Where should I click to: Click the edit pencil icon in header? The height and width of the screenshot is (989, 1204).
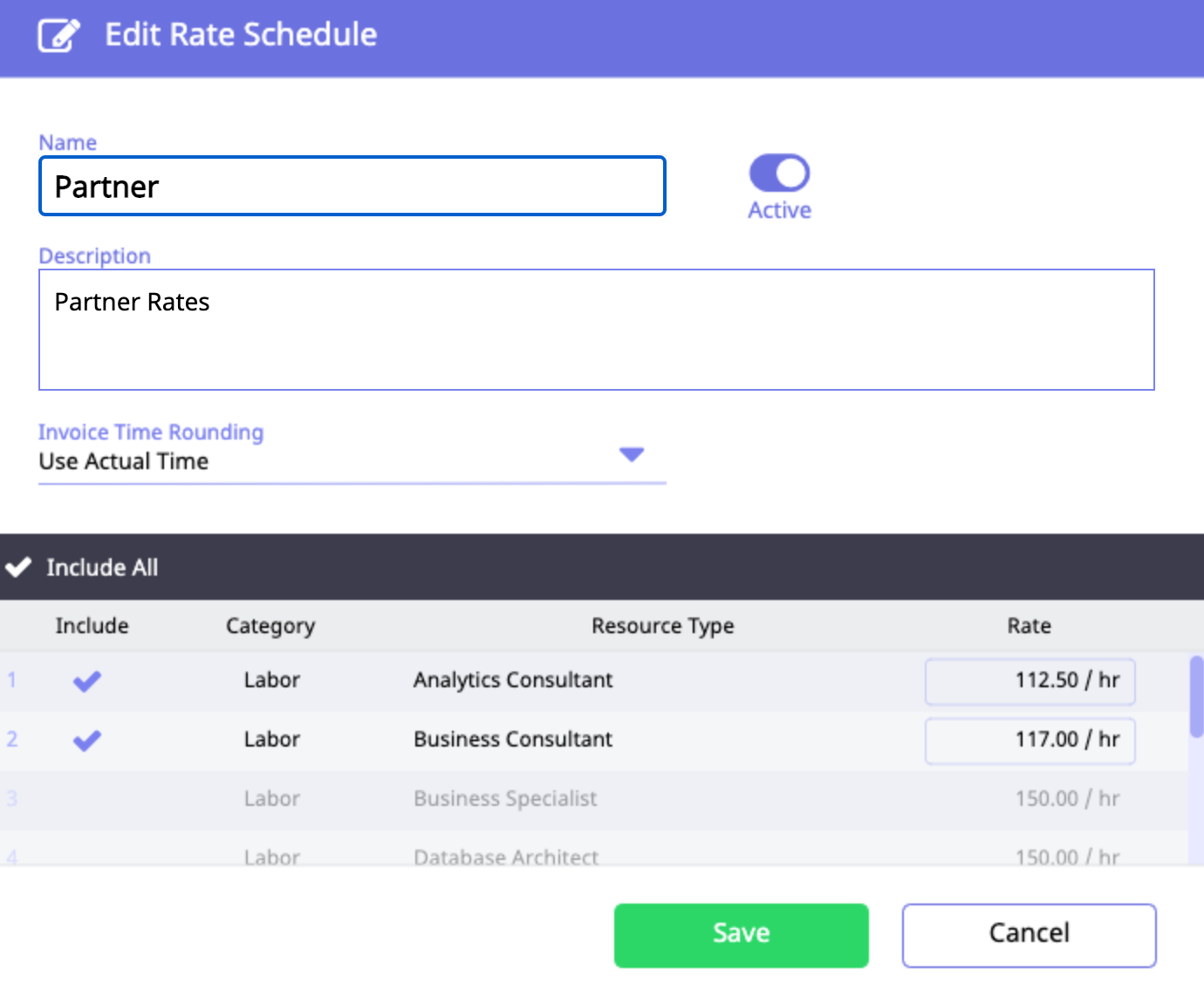tap(58, 36)
